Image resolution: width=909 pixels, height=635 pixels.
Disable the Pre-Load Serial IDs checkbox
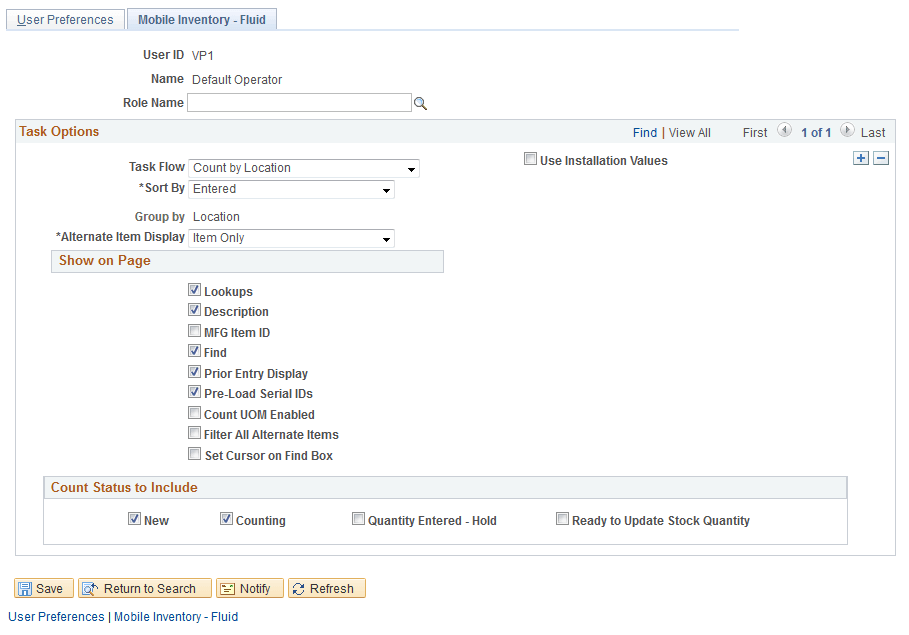click(x=195, y=392)
